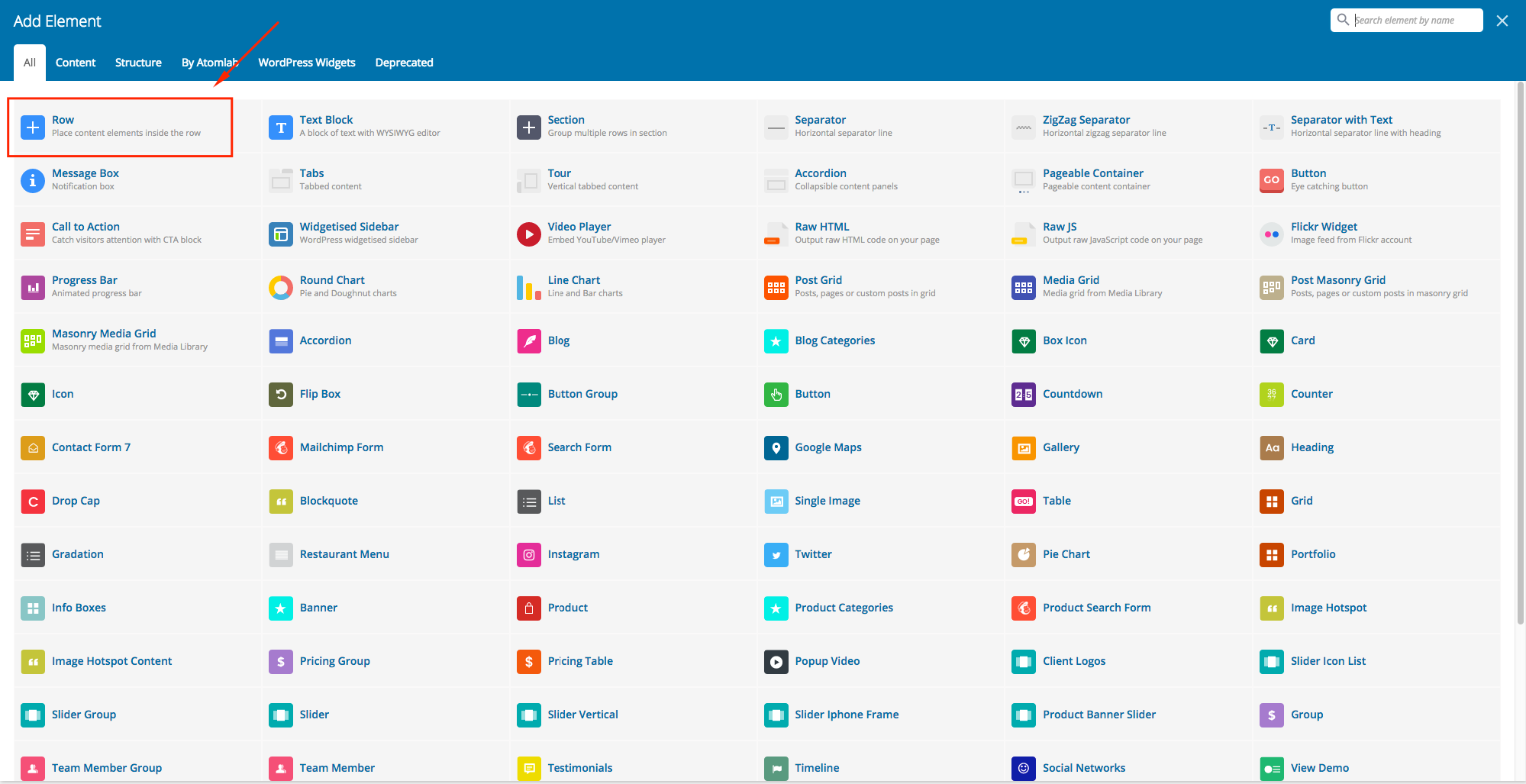Choose the Single Image element
1526x784 pixels.
point(881,501)
